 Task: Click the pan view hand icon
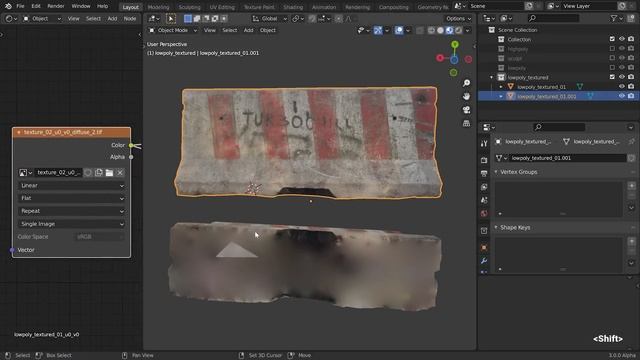[466, 96]
